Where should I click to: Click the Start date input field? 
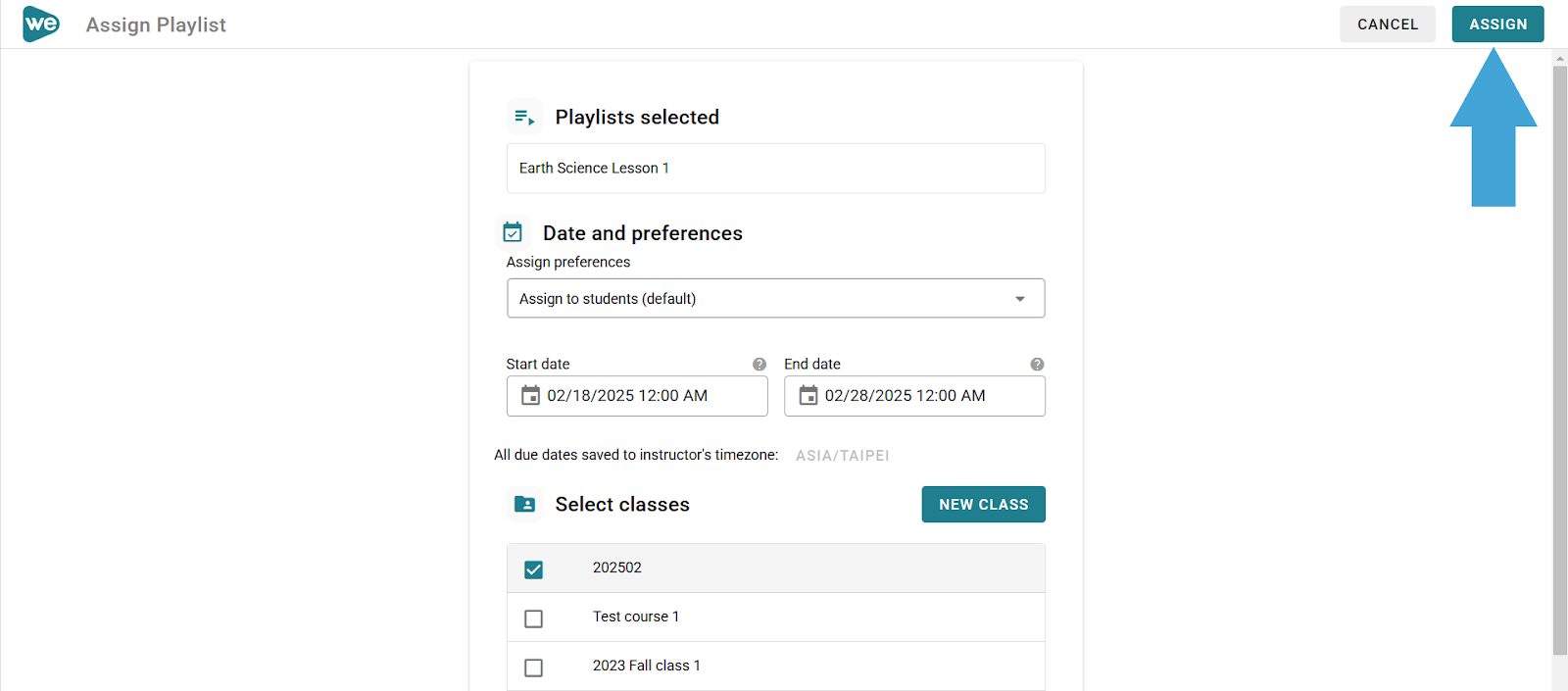tap(637, 396)
